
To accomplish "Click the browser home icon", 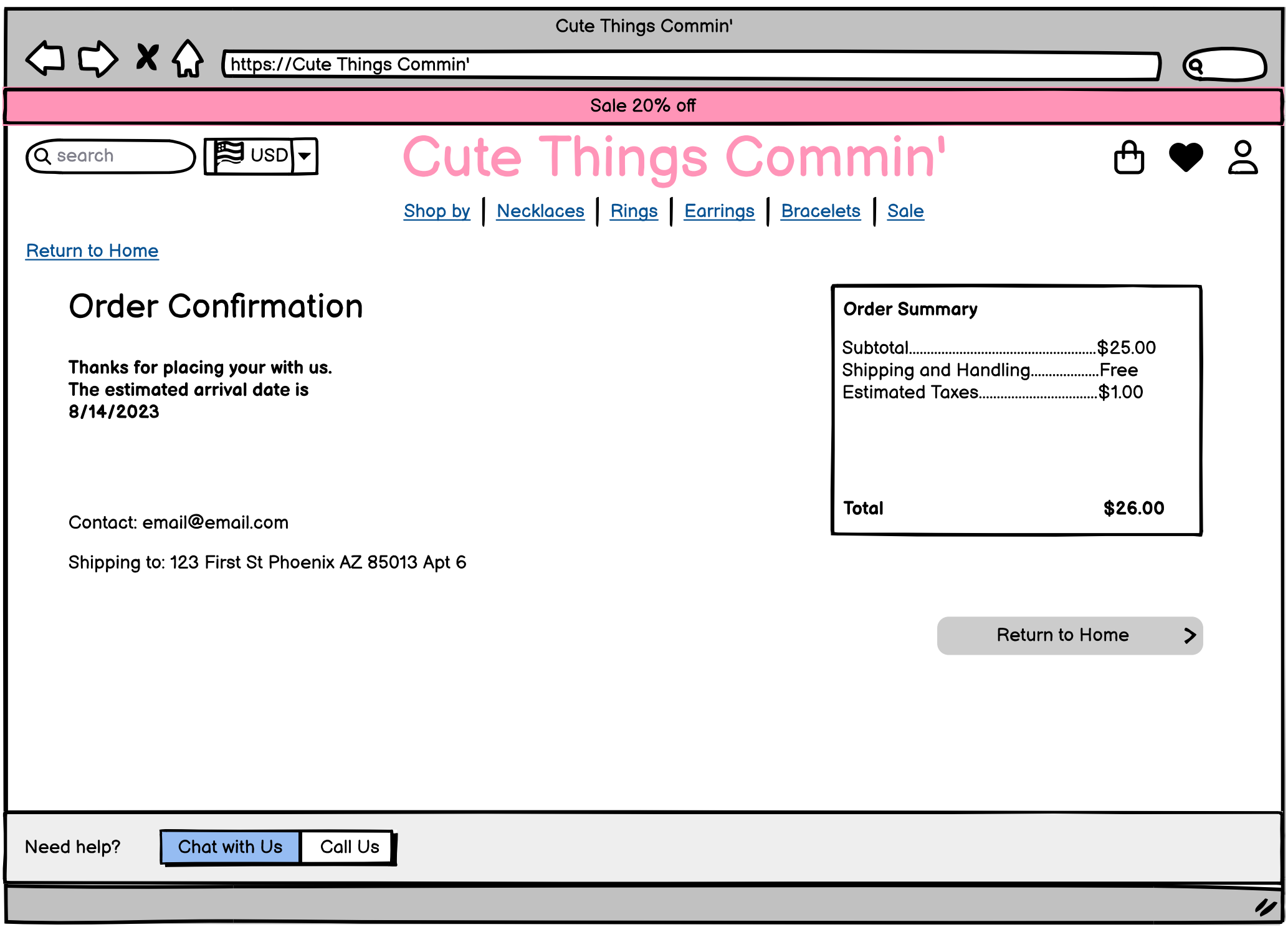I will point(188,59).
